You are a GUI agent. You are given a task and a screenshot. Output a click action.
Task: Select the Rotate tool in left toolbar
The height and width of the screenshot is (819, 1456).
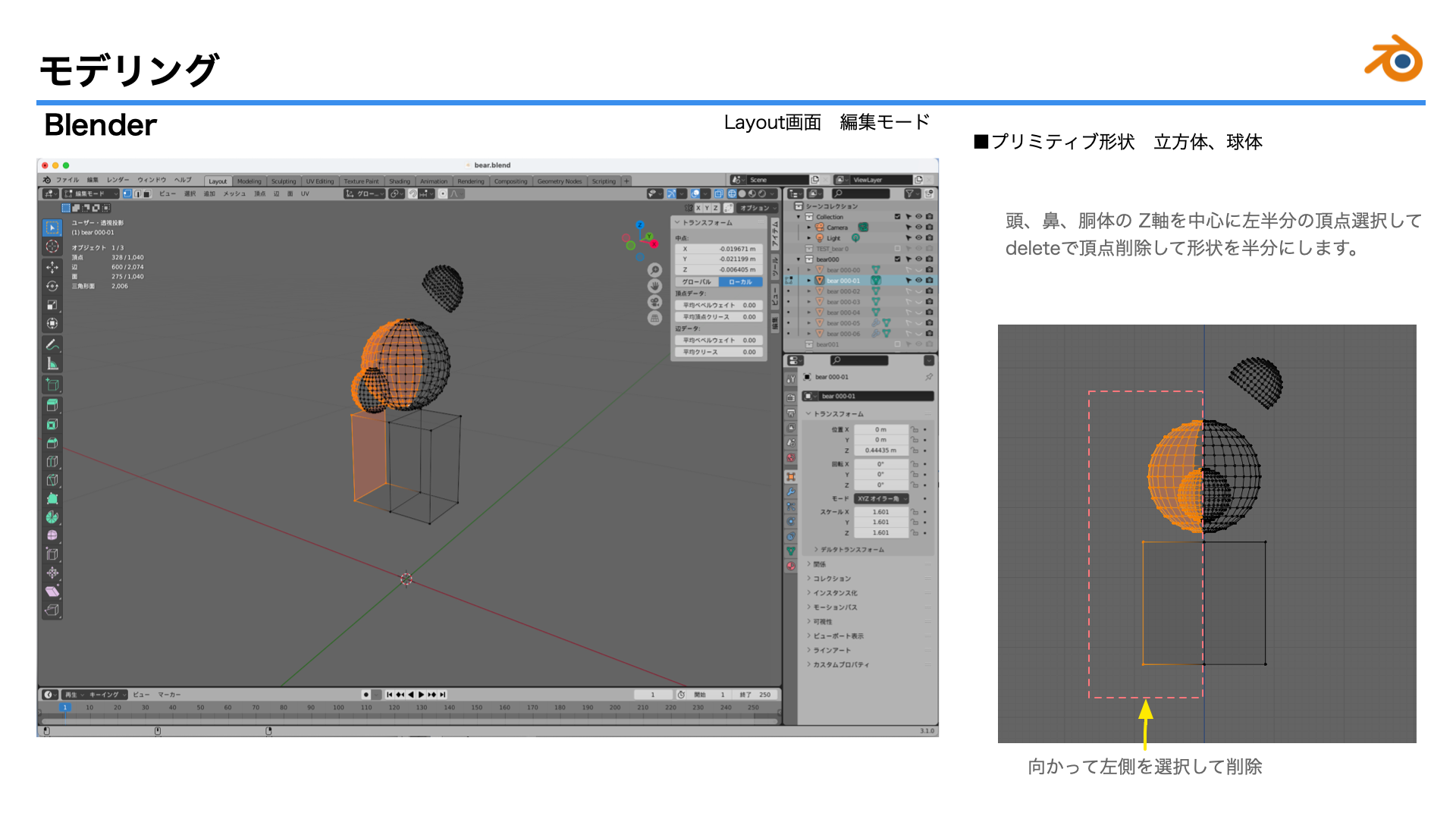52,286
